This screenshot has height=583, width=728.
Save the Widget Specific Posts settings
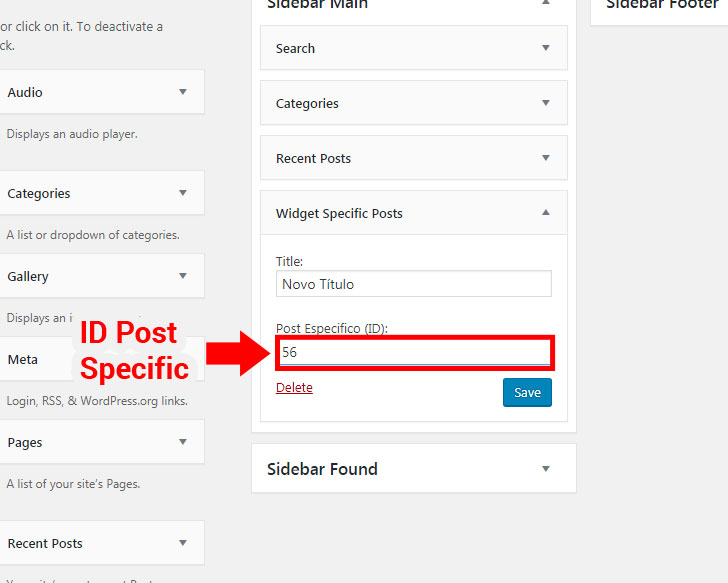pyautogui.click(x=527, y=393)
